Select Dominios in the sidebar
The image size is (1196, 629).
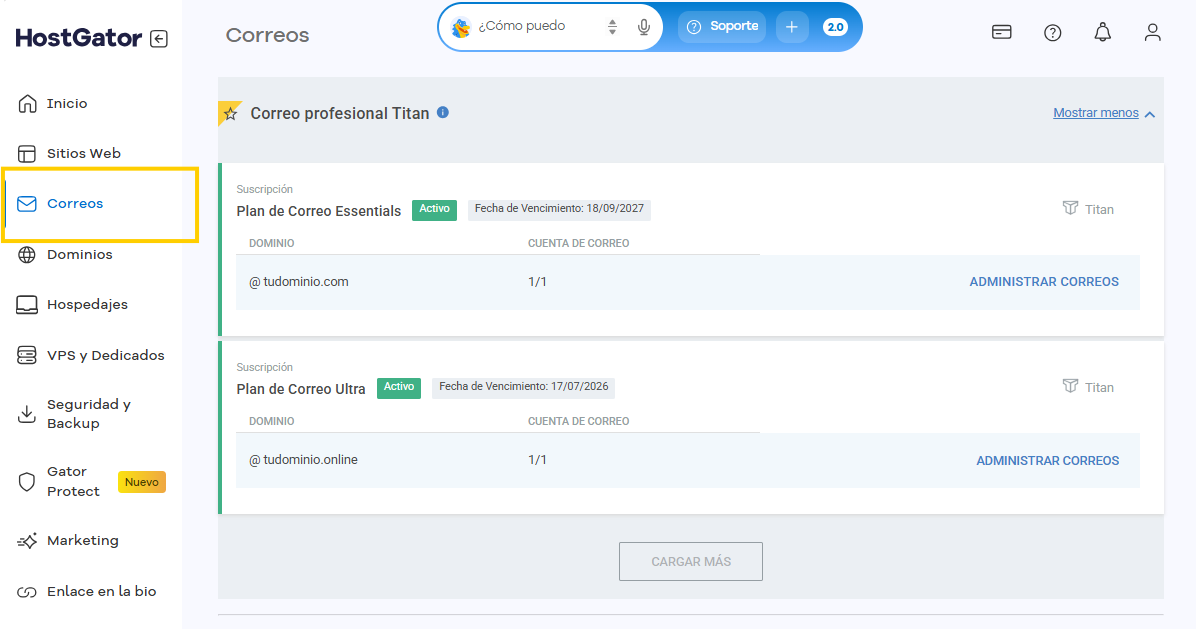[x=79, y=255]
